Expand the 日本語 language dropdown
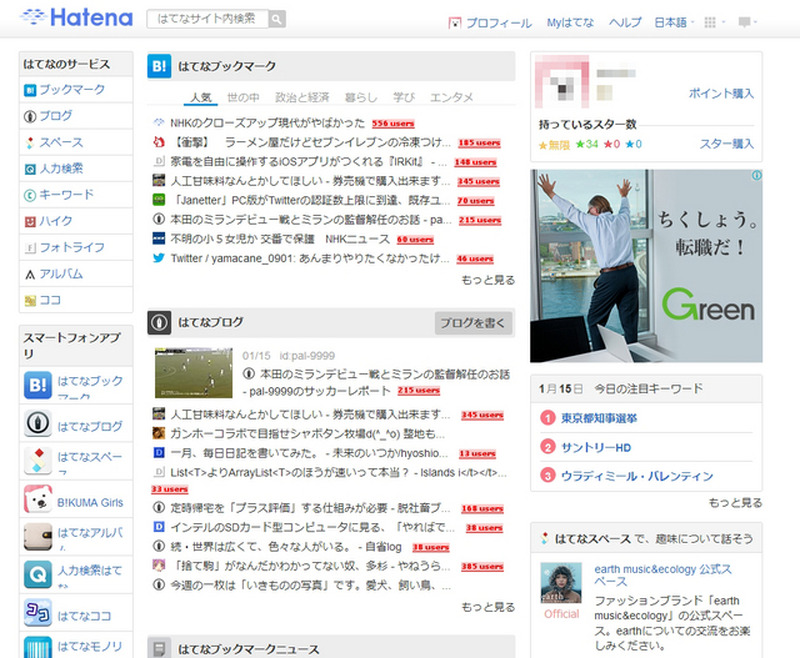This screenshot has width=800, height=658. pyautogui.click(x=674, y=22)
